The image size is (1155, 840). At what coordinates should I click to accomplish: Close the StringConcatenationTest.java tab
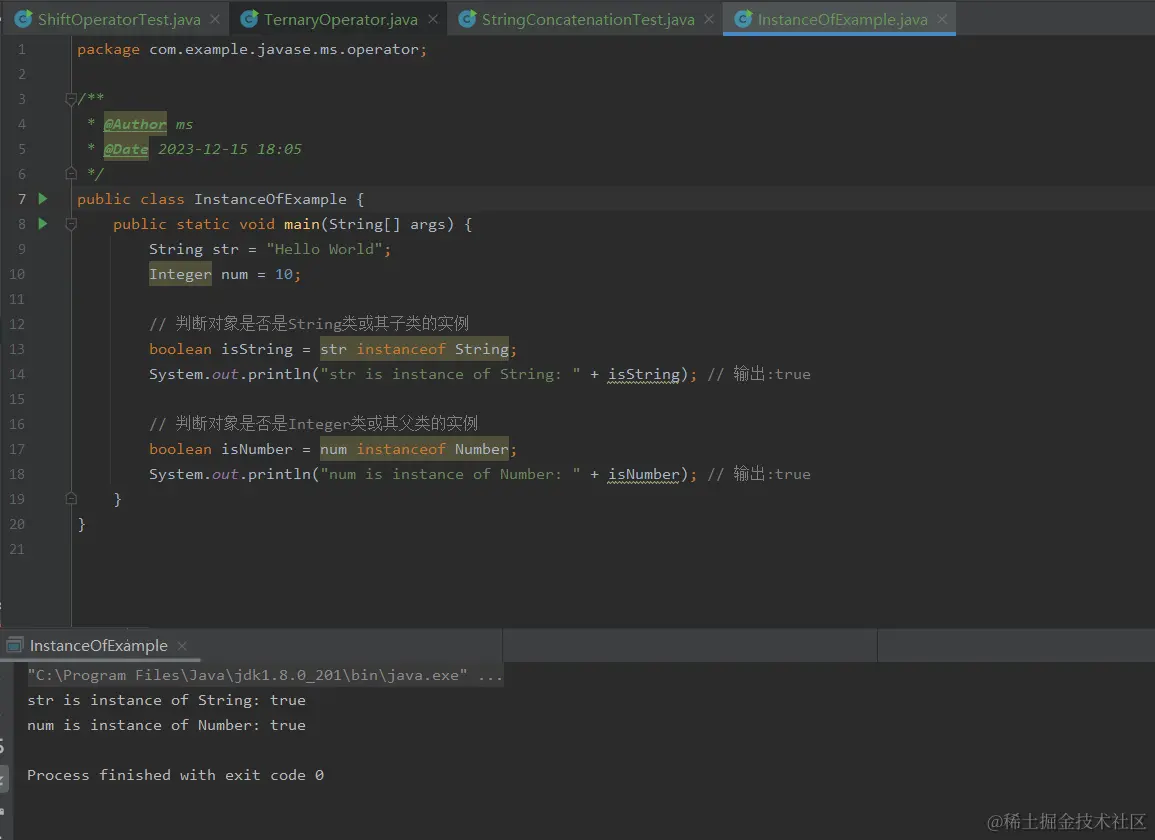click(709, 19)
